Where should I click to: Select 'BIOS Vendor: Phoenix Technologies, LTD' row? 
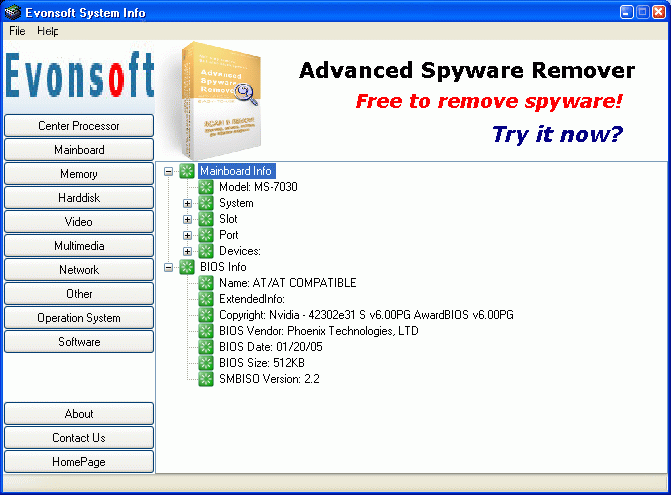coord(319,331)
